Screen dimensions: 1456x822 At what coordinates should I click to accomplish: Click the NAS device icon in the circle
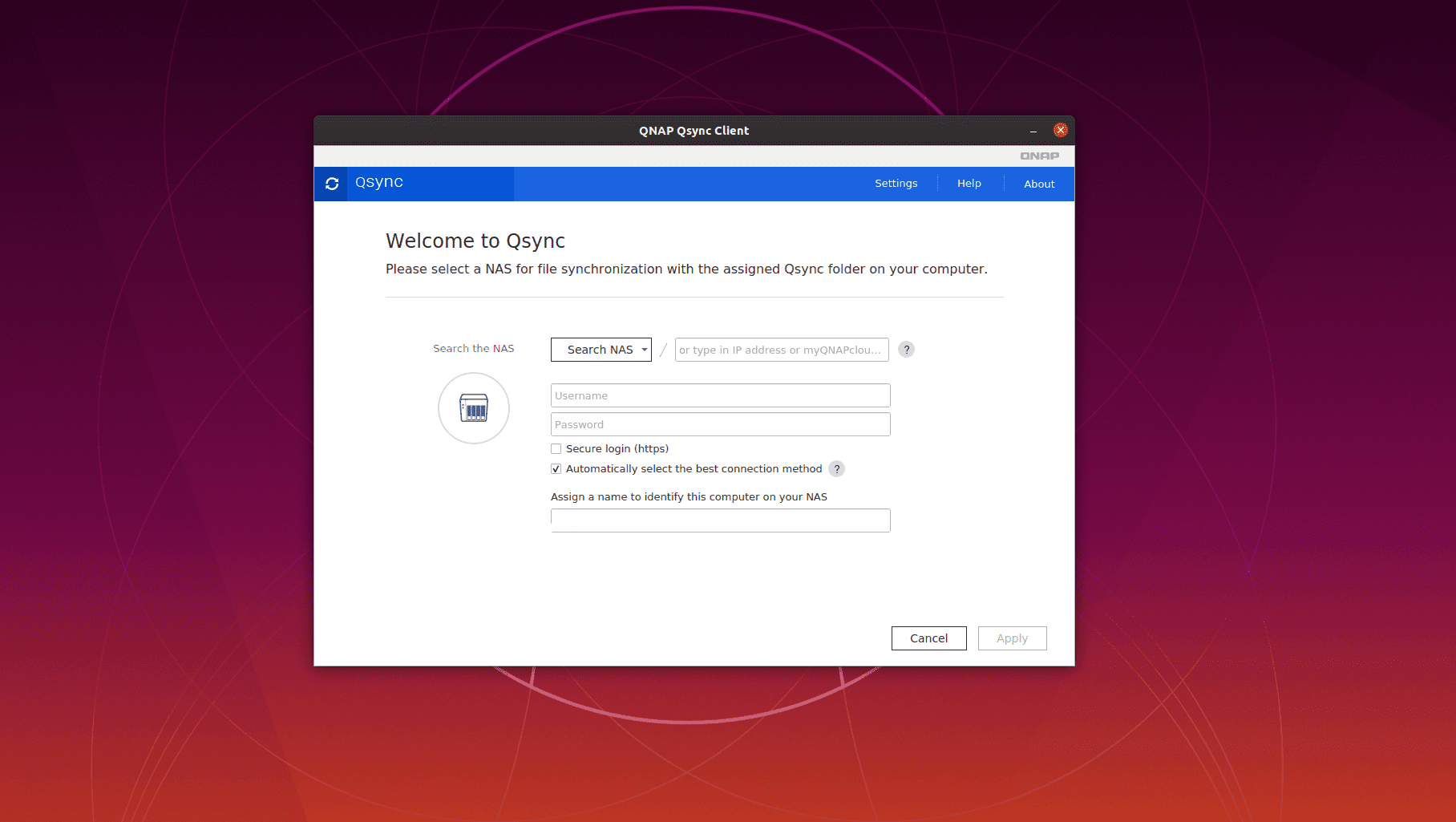474,408
